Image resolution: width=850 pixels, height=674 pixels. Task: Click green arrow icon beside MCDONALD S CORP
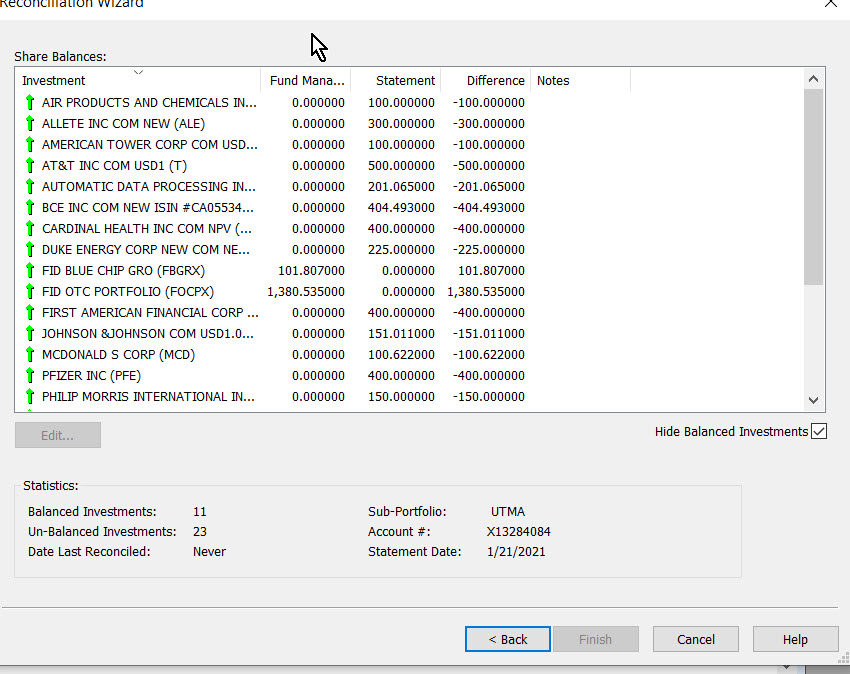pyautogui.click(x=30, y=354)
